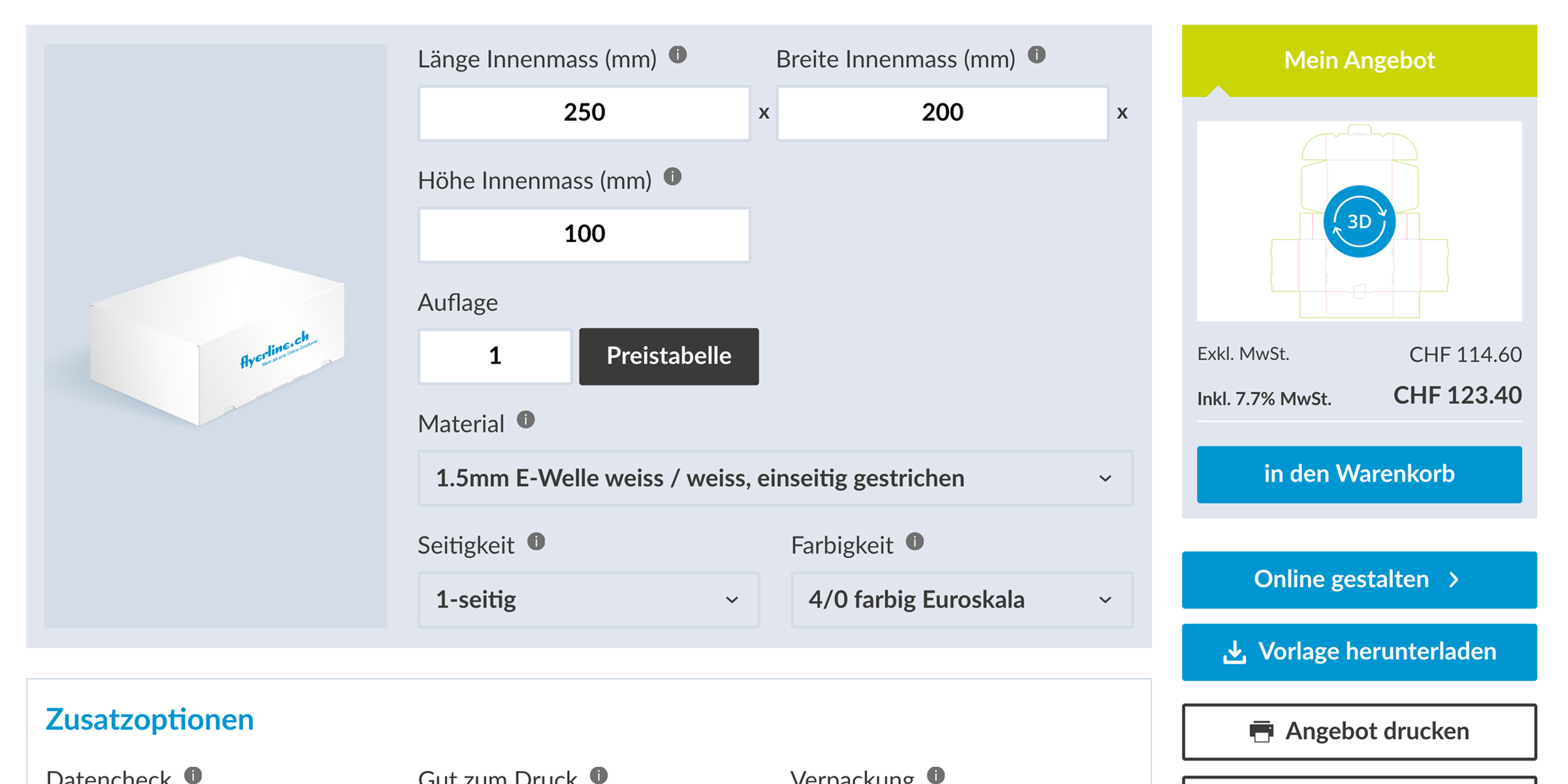Click info icon next to Gut zum Druck
The height and width of the screenshot is (784, 1568).
point(599,775)
